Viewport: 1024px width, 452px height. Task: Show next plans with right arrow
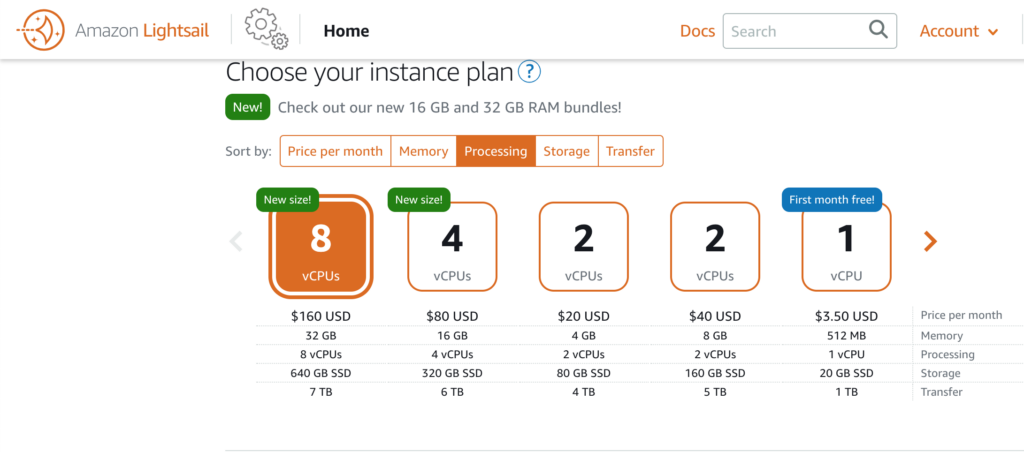point(930,242)
